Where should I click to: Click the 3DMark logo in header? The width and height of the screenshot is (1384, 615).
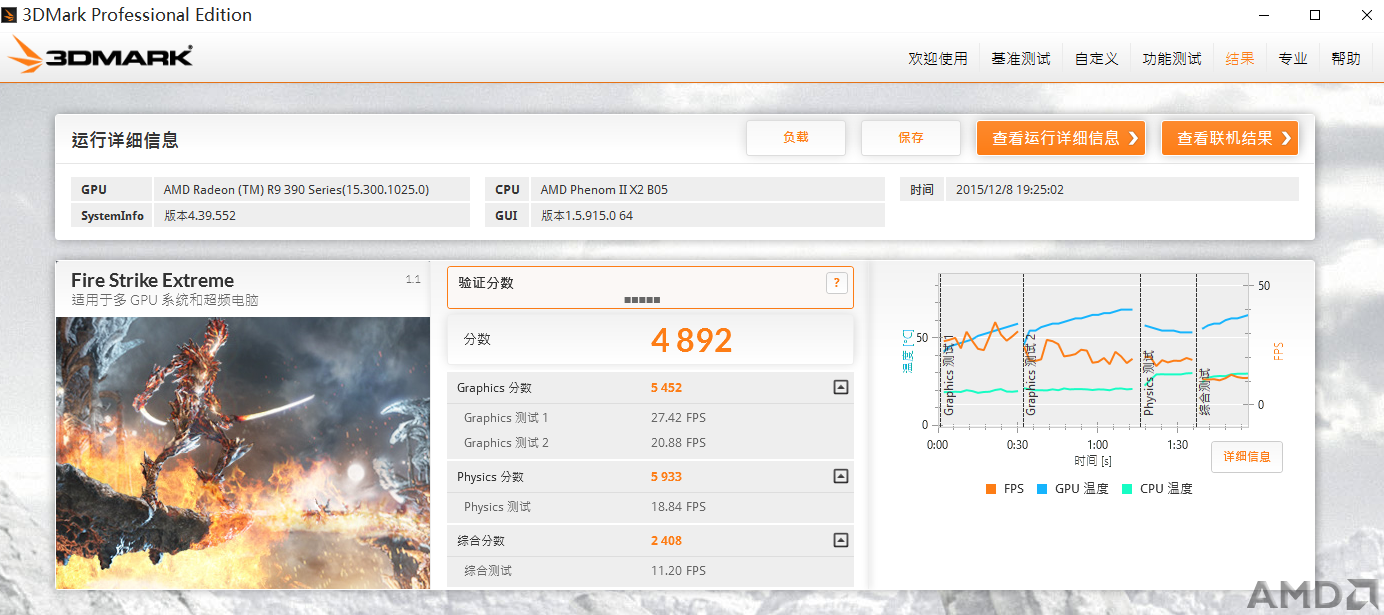[100, 55]
